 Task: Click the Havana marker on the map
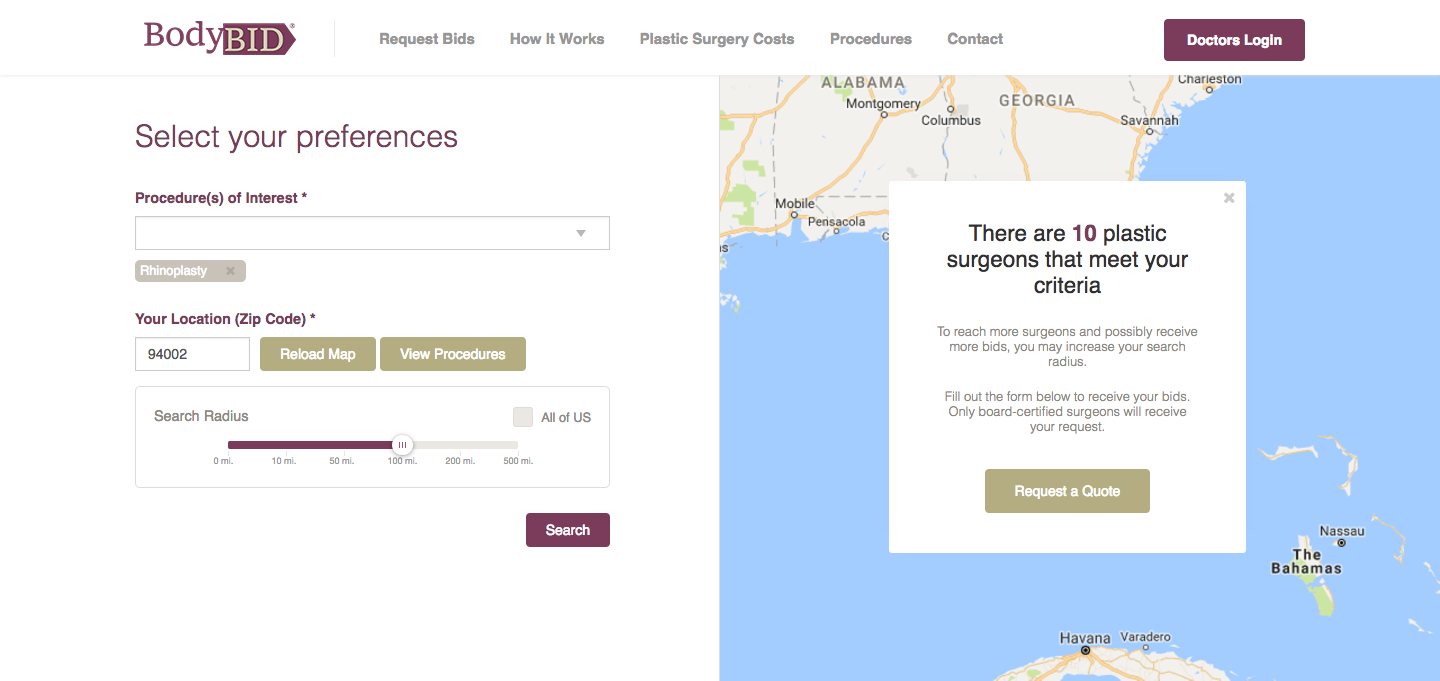pyautogui.click(x=1085, y=650)
